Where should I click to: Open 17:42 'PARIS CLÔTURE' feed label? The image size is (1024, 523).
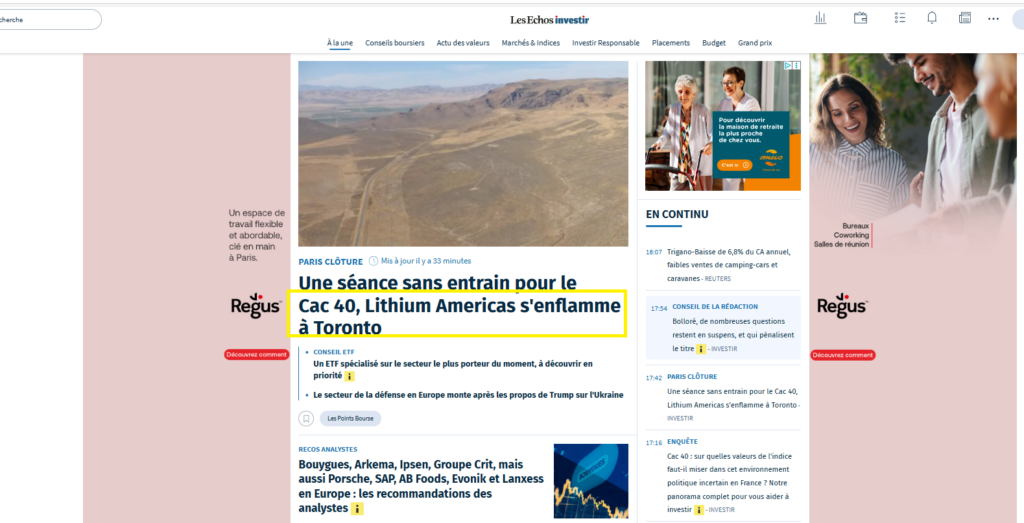pyautogui.click(x=692, y=377)
